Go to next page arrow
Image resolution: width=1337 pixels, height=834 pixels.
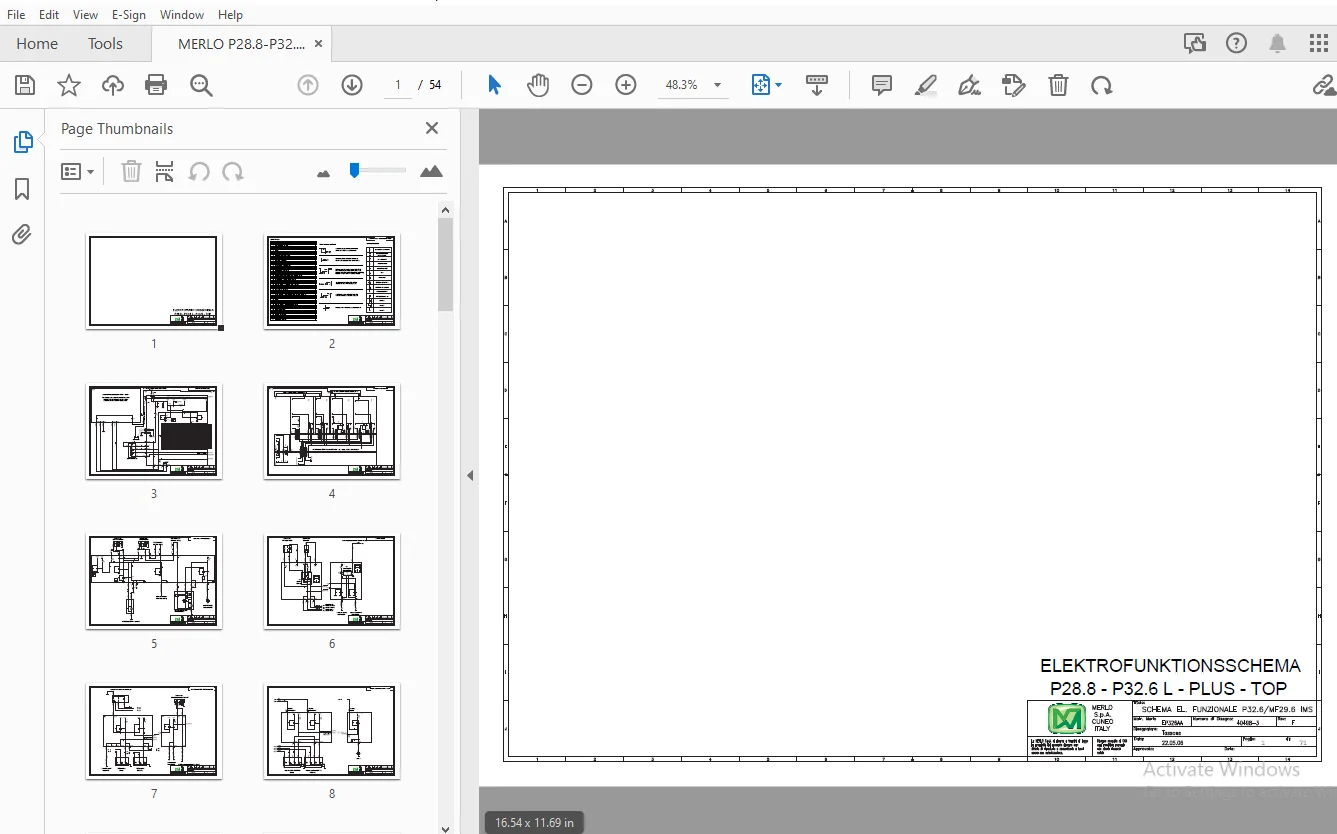[x=352, y=85]
